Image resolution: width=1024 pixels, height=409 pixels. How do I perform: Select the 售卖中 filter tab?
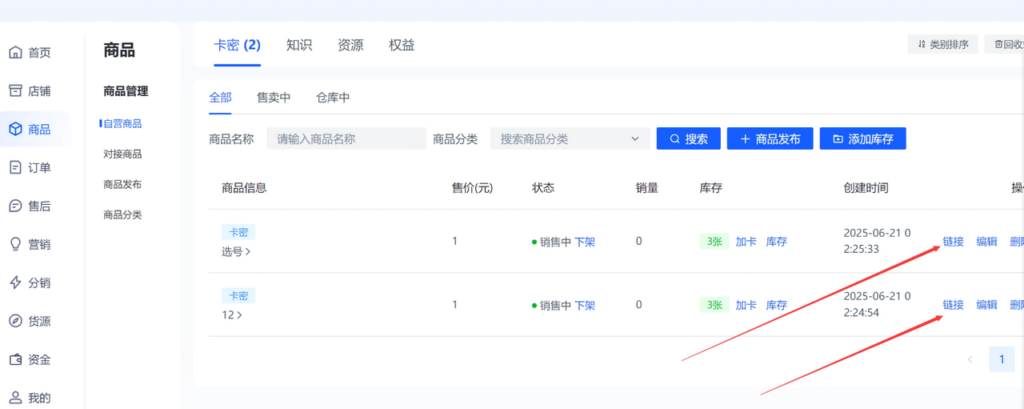274,97
